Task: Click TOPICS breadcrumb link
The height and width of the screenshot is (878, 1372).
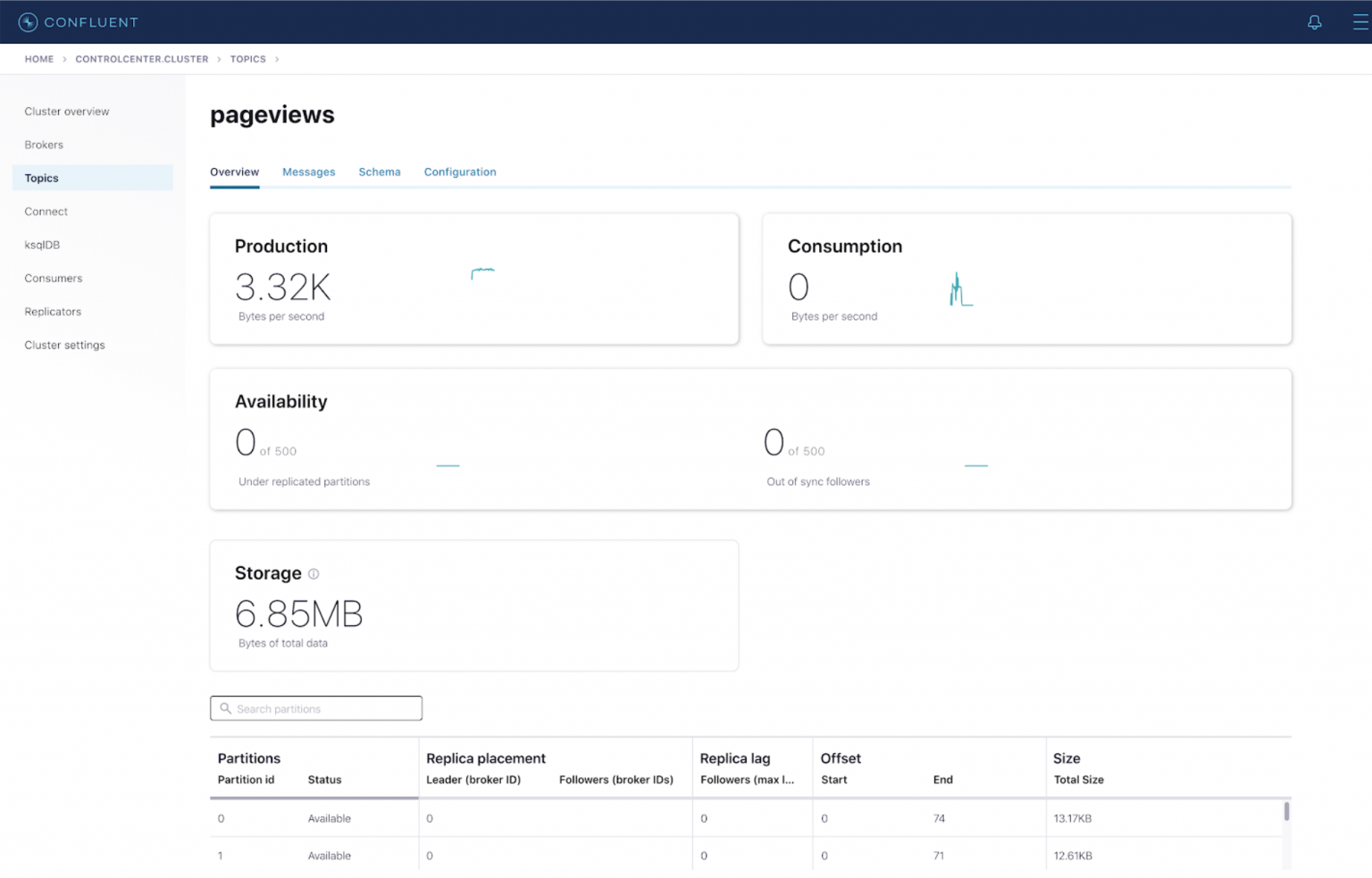Action: (x=247, y=59)
